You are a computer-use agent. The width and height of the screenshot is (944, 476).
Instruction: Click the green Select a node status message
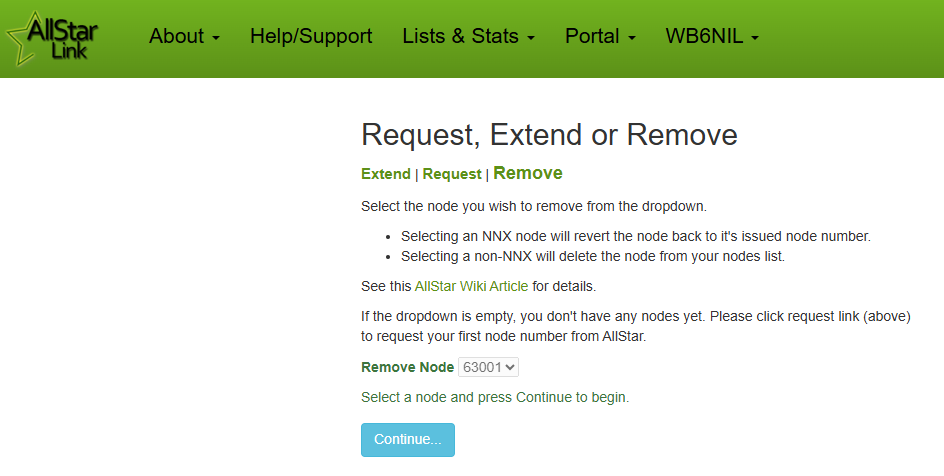coord(495,397)
